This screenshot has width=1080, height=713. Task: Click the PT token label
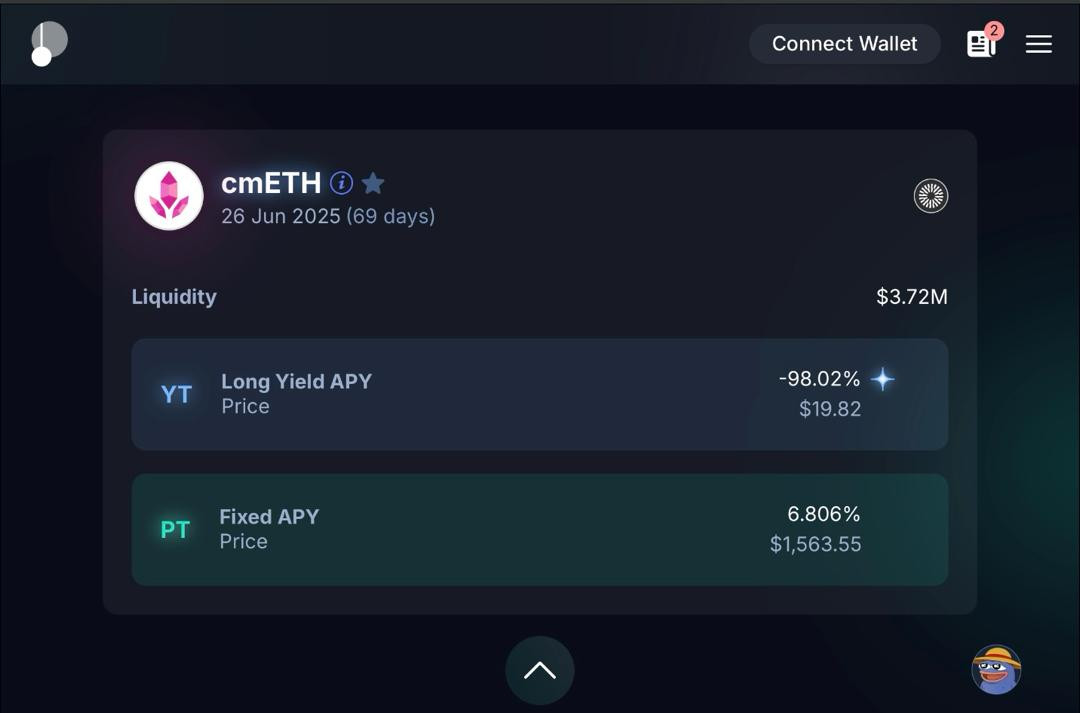[x=175, y=530]
